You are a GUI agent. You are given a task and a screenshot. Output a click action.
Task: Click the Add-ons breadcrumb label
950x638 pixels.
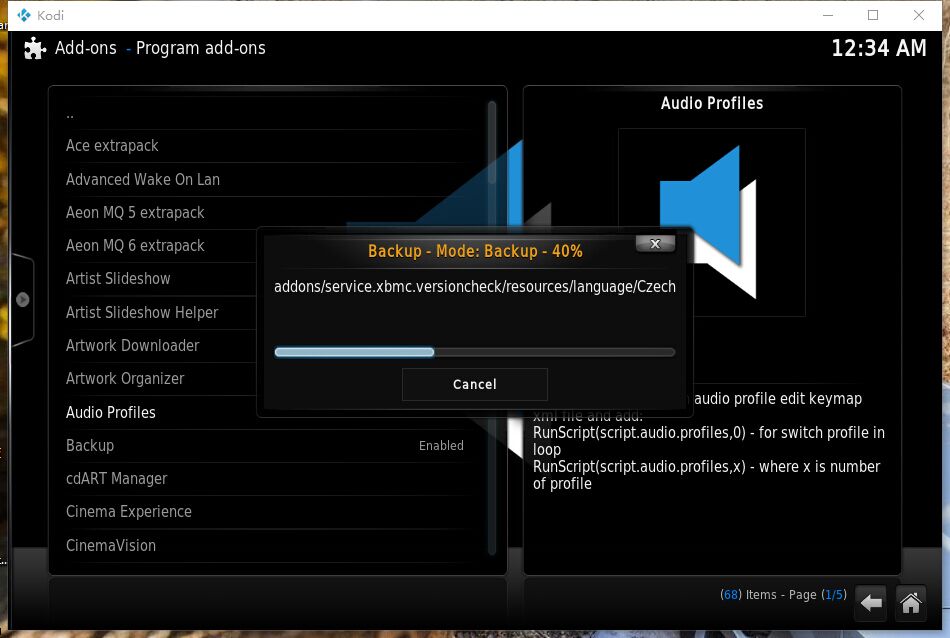pyautogui.click(x=85, y=48)
